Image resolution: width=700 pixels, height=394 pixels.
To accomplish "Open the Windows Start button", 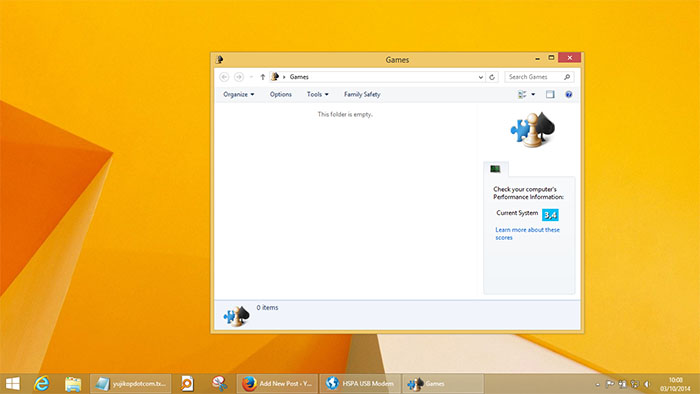I will [12, 384].
